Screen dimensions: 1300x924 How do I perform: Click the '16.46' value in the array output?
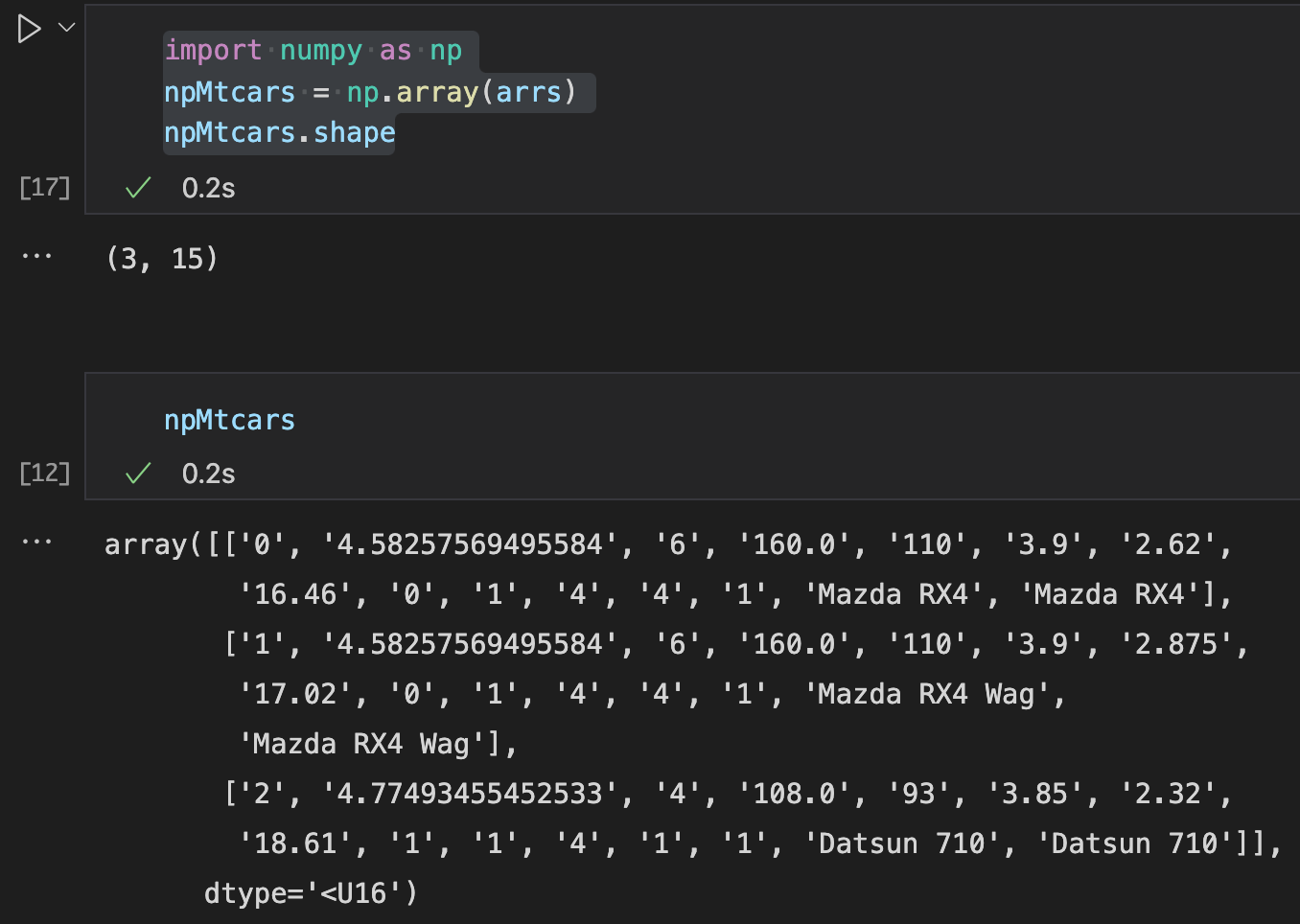click(295, 594)
